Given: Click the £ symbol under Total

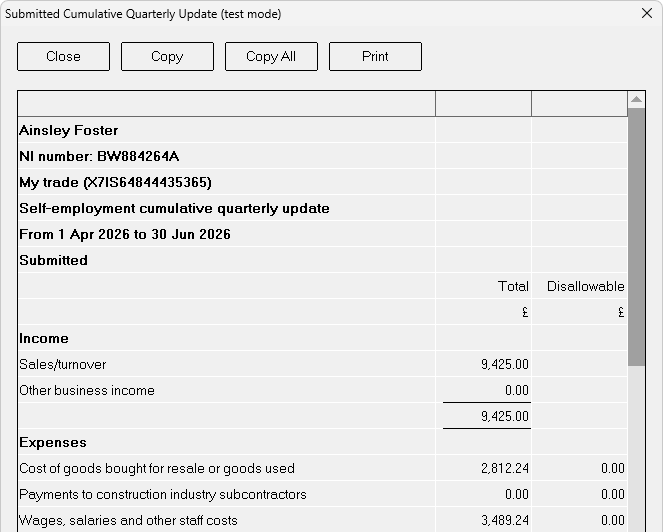Looking at the screenshot, I should point(525,313).
